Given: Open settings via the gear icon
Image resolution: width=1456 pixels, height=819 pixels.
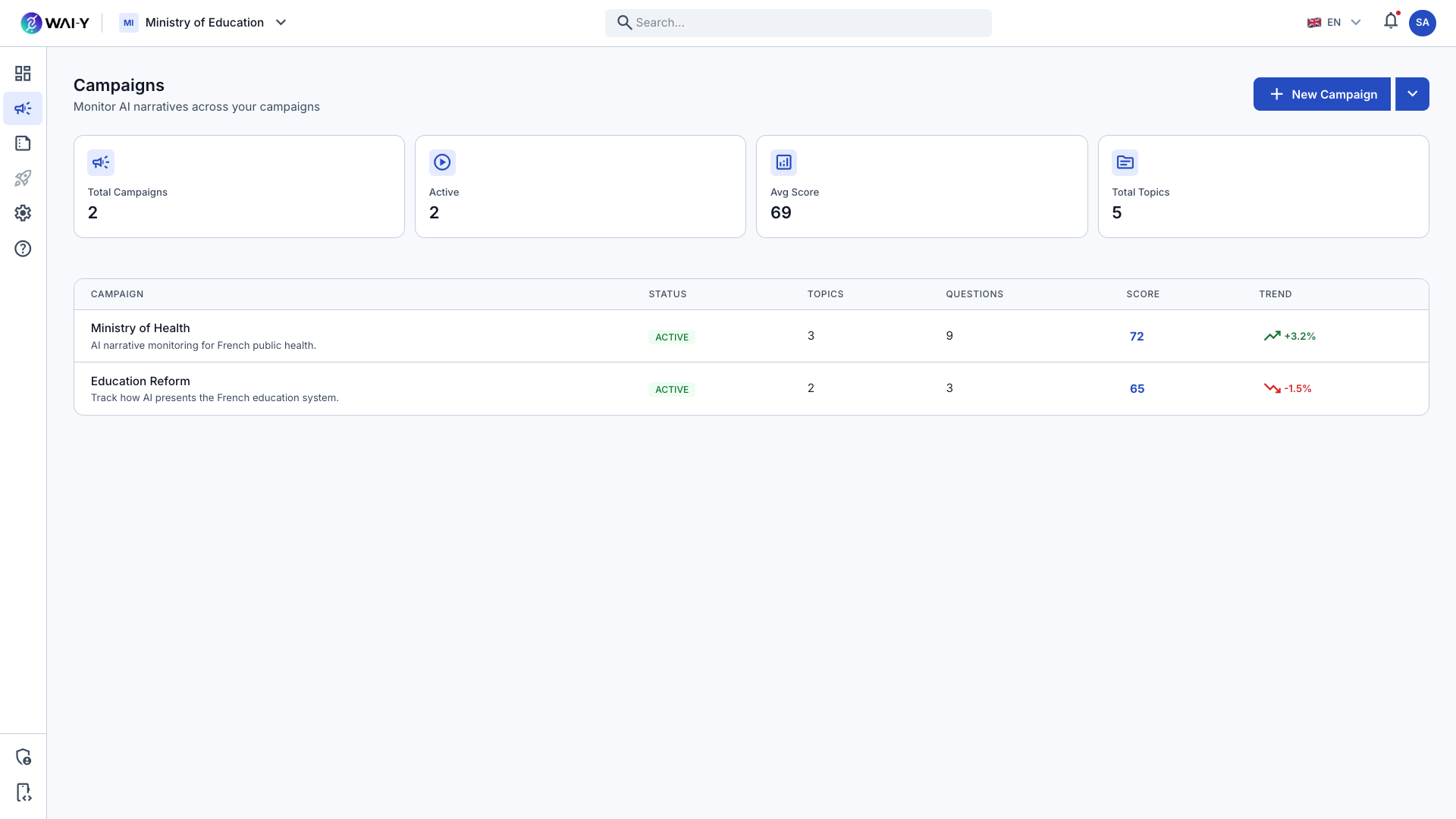Looking at the screenshot, I should (23, 213).
